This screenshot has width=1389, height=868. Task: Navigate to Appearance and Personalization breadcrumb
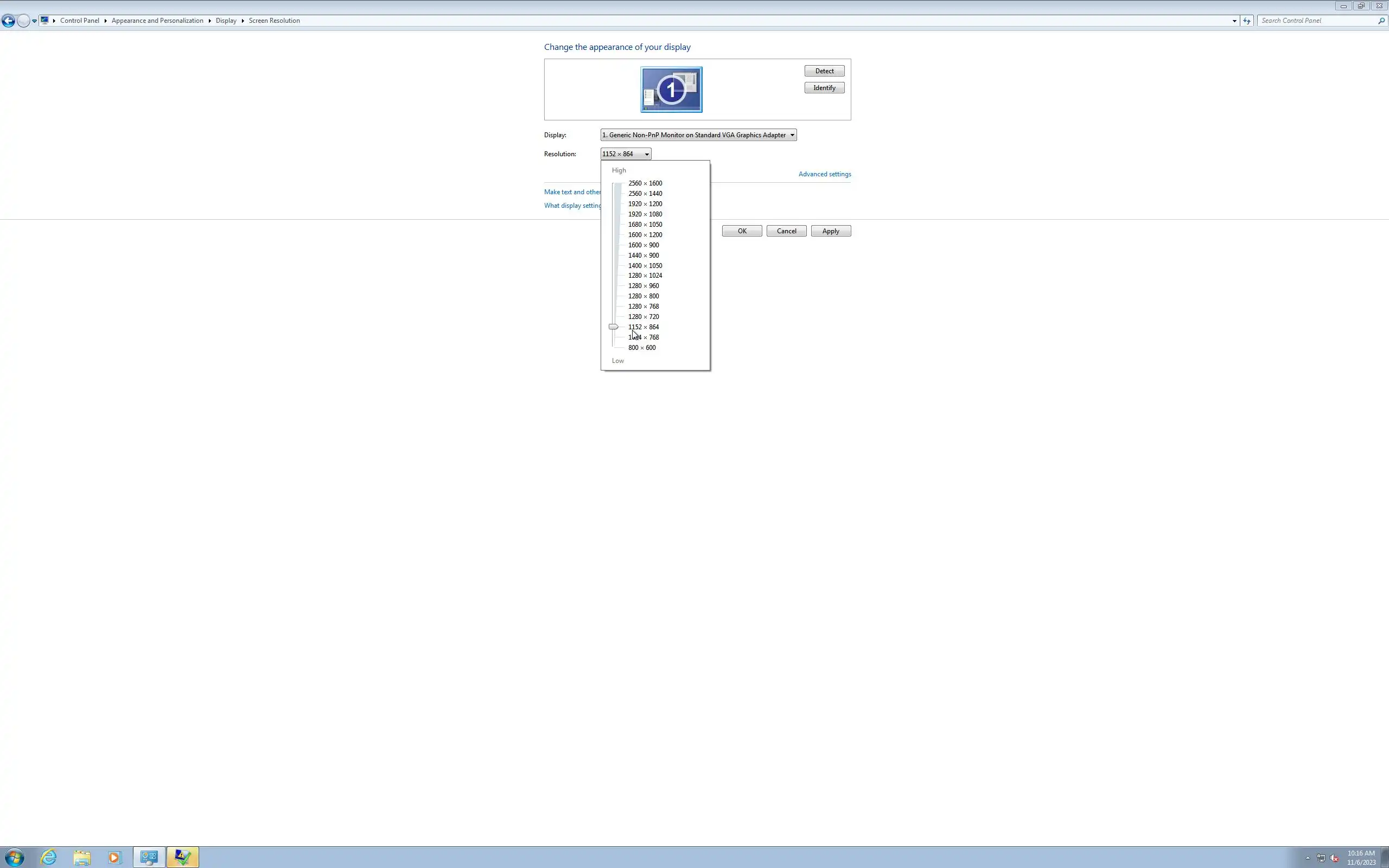pyautogui.click(x=157, y=21)
